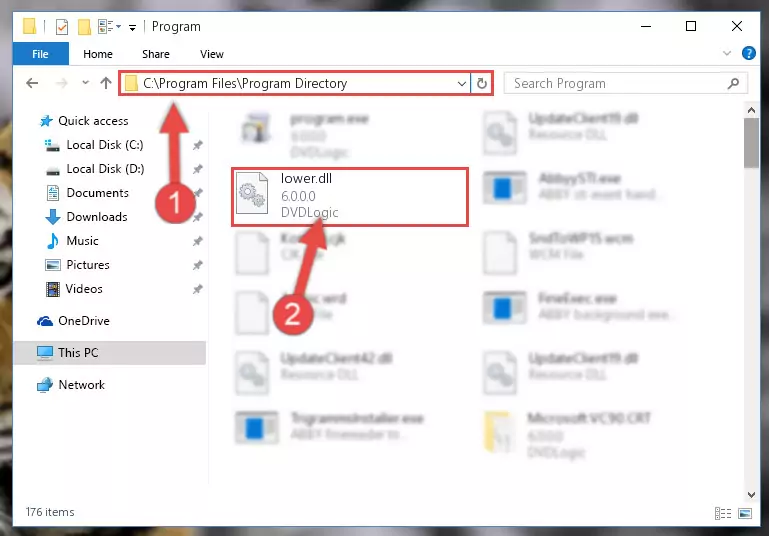Select OneDrive in navigation pane
This screenshot has height=536, width=769.
pos(73,321)
